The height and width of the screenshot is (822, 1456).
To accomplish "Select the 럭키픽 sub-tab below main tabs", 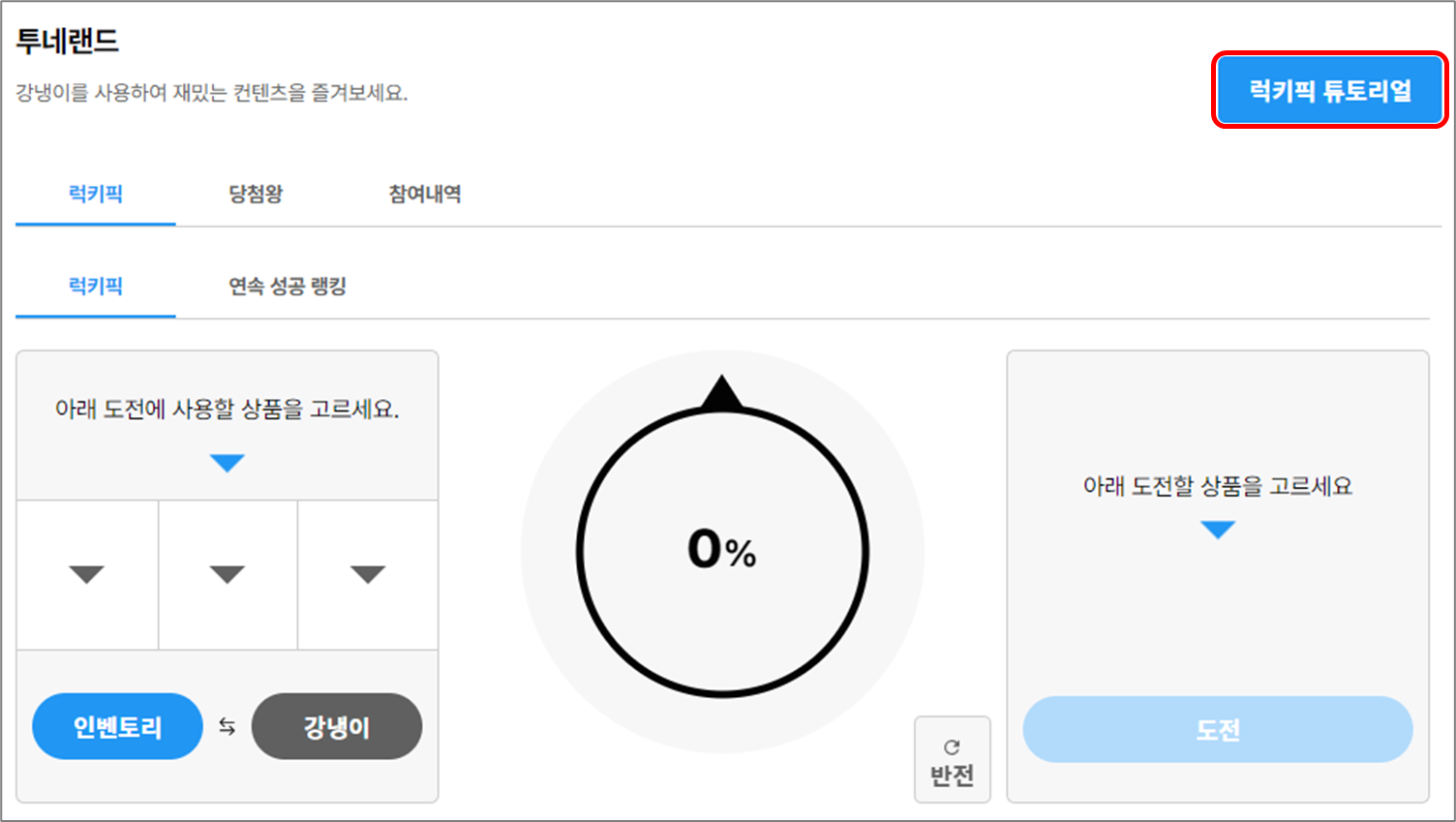I will (x=96, y=287).
